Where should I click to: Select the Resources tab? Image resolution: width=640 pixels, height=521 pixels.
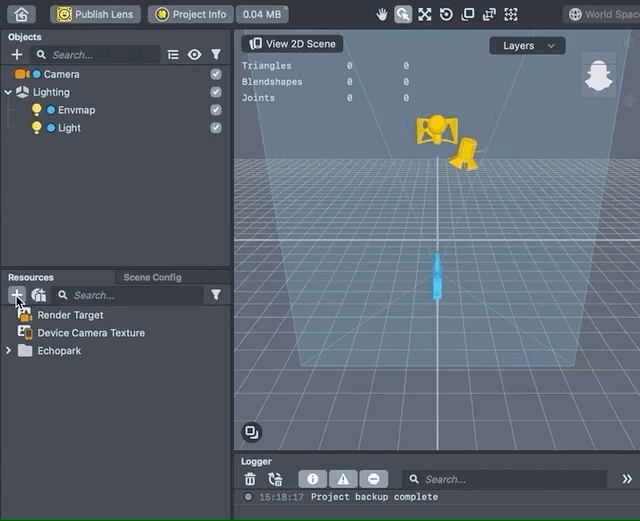pyautogui.click(x=31, y=277)
